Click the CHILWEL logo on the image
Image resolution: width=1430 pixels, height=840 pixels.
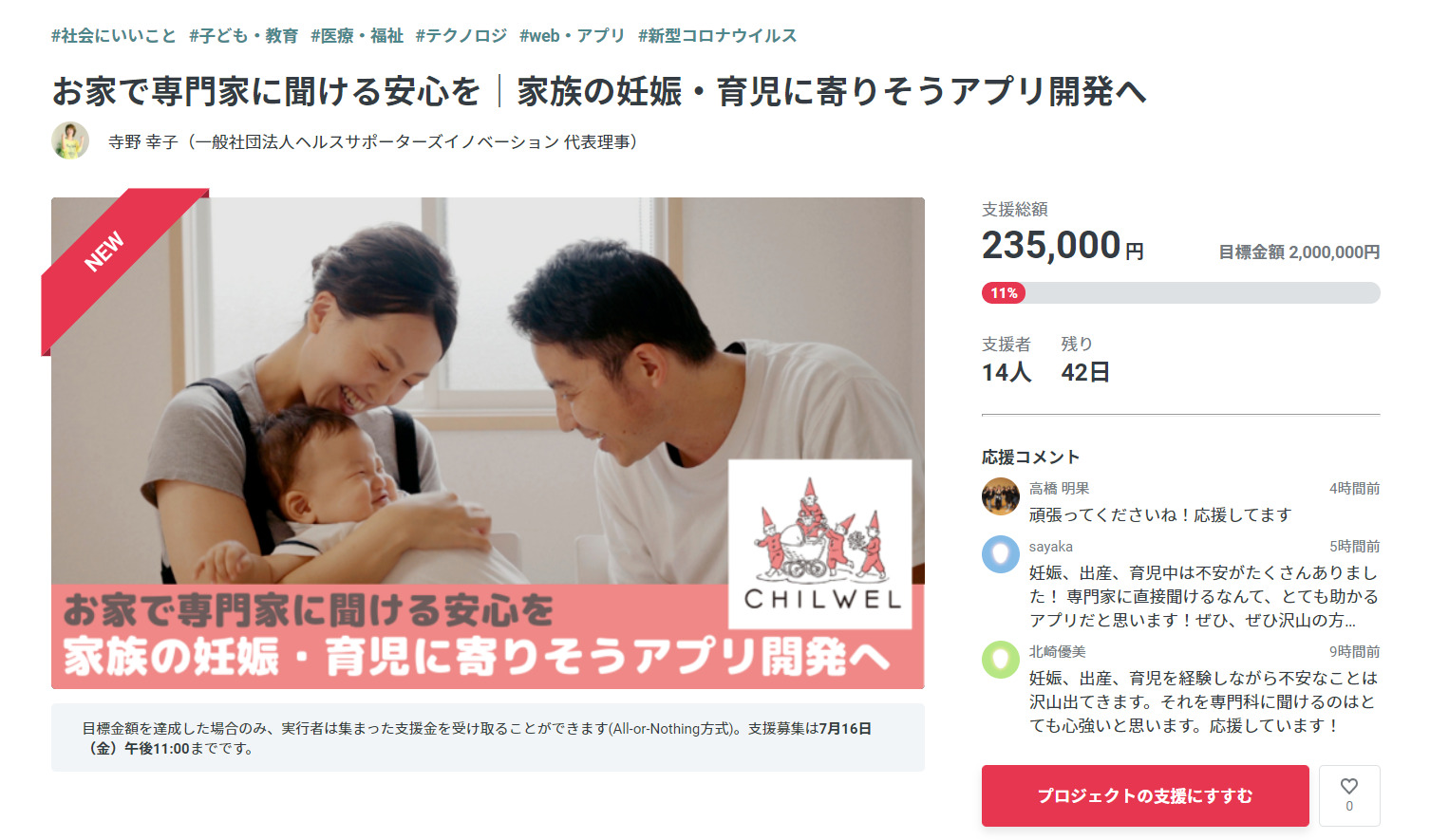pyautogui.click(x=820, y=544)
